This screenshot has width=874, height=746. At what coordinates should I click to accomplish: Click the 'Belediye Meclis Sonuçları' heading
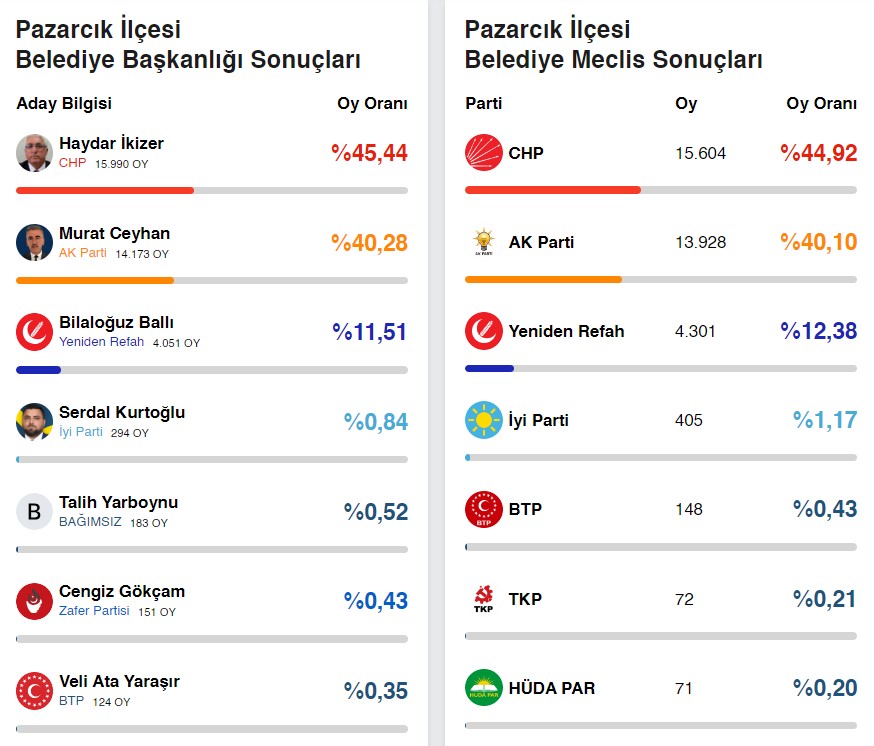(x=613, y=60)
